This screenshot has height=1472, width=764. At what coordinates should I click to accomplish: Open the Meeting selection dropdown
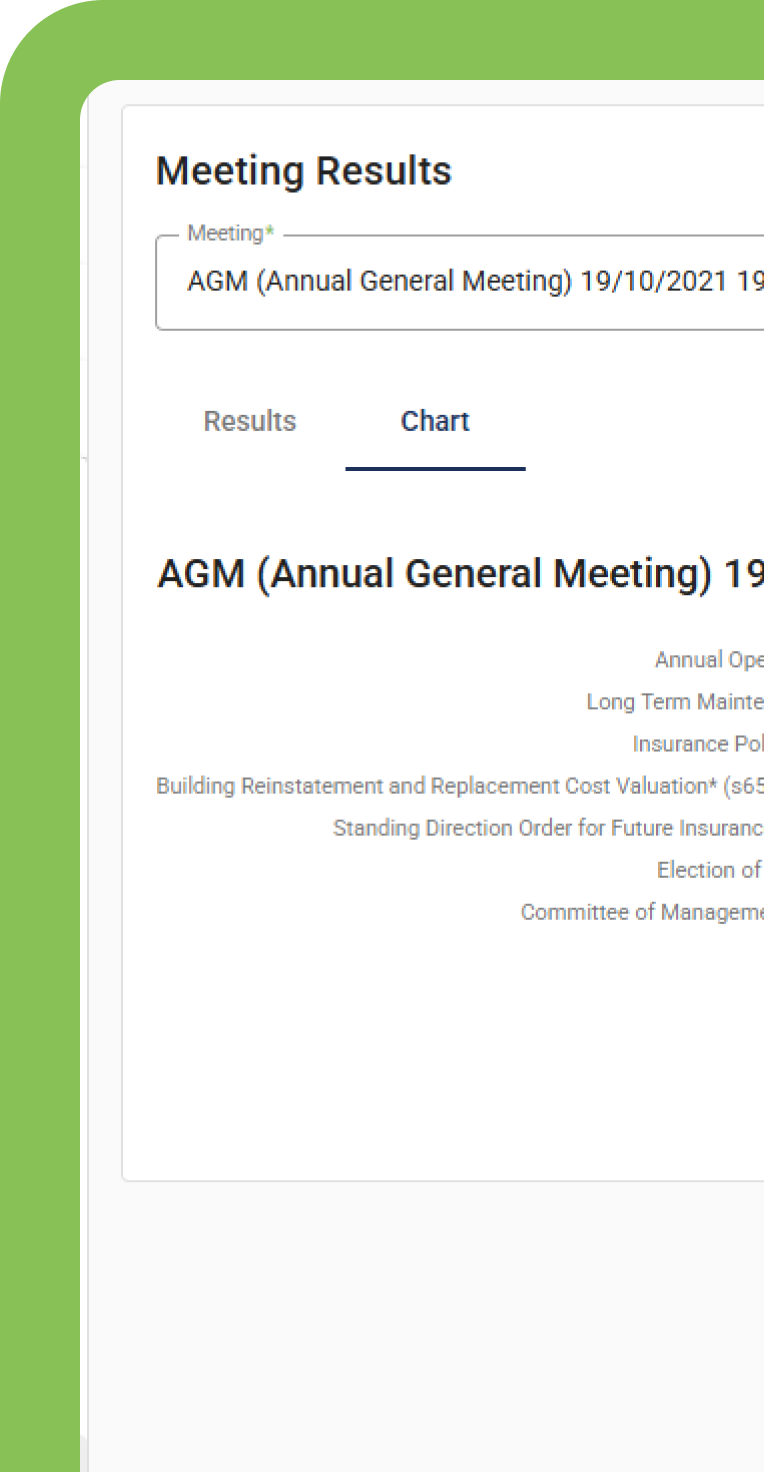[460, 282]
